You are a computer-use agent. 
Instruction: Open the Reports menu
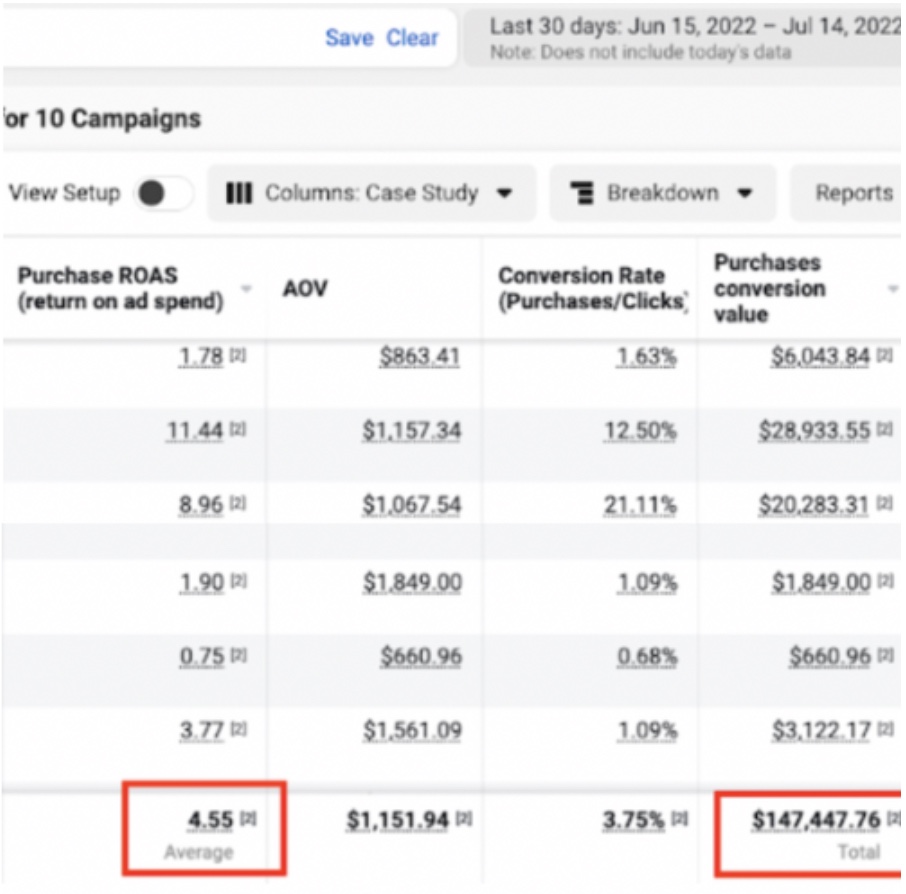(851, 193)
